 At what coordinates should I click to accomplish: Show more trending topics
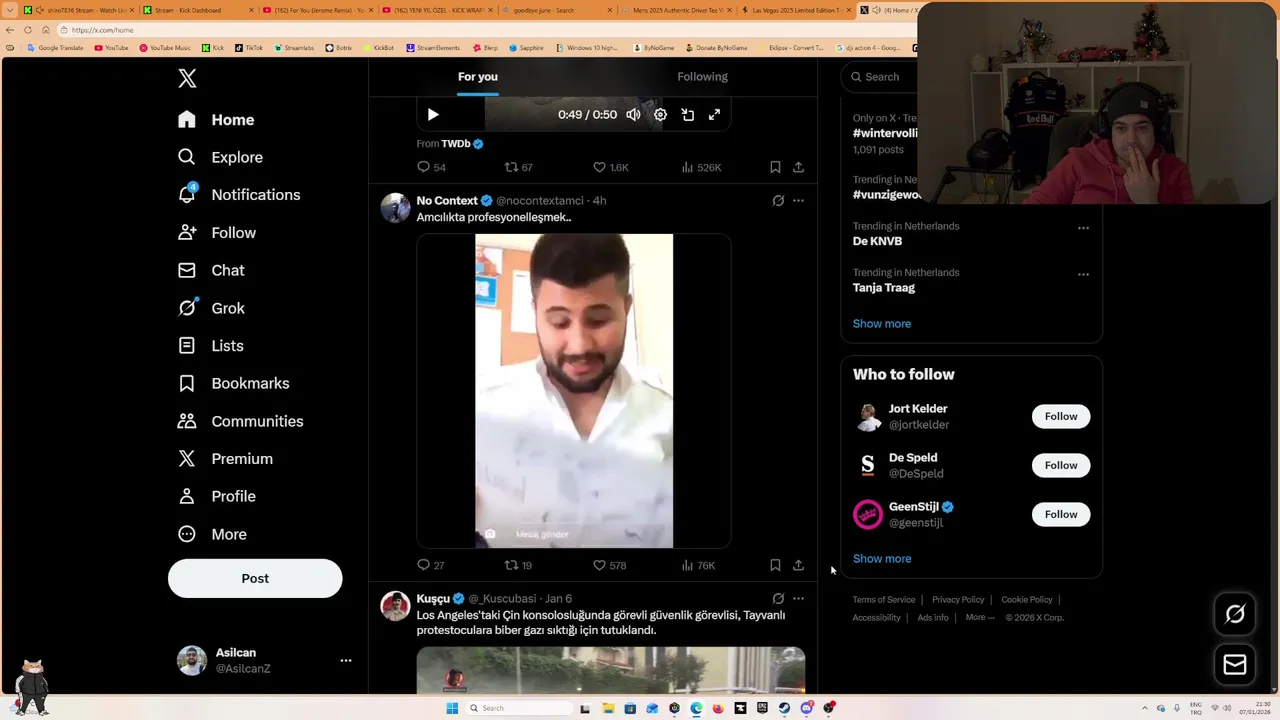click(x=882, y=324)
